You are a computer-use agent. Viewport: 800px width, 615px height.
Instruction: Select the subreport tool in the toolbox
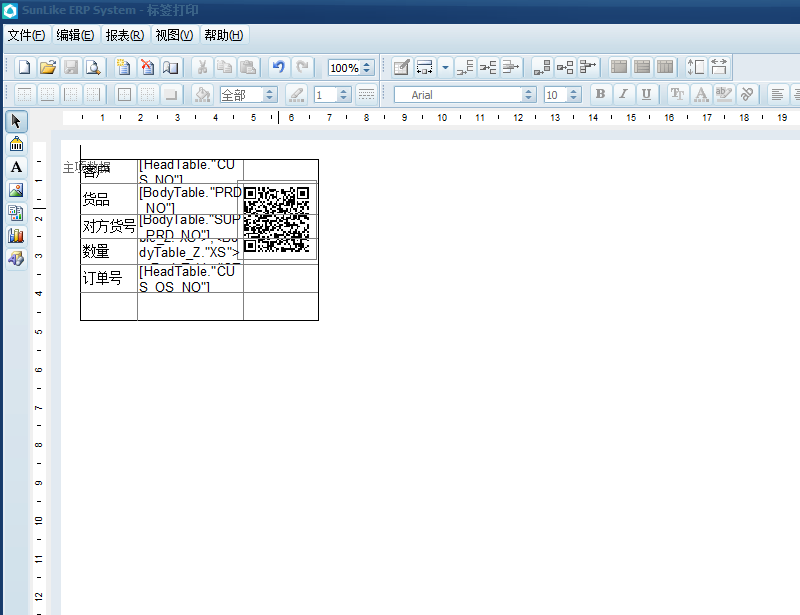[x=16, y=213]
